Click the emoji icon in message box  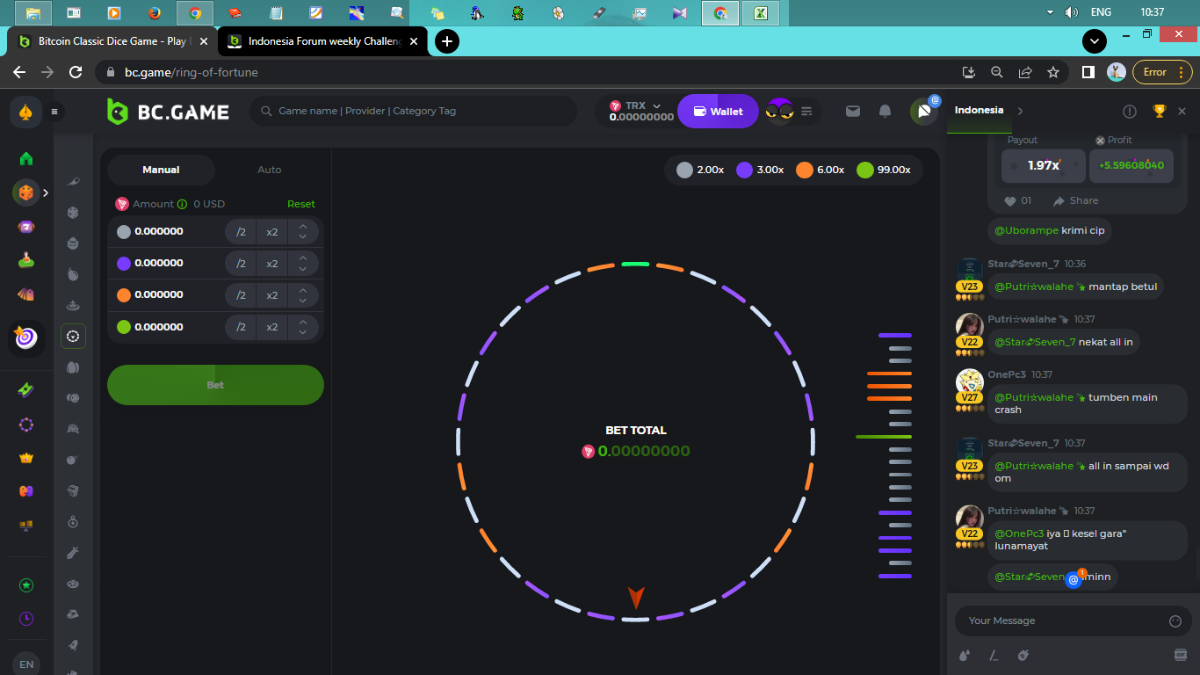(1175, 621)
